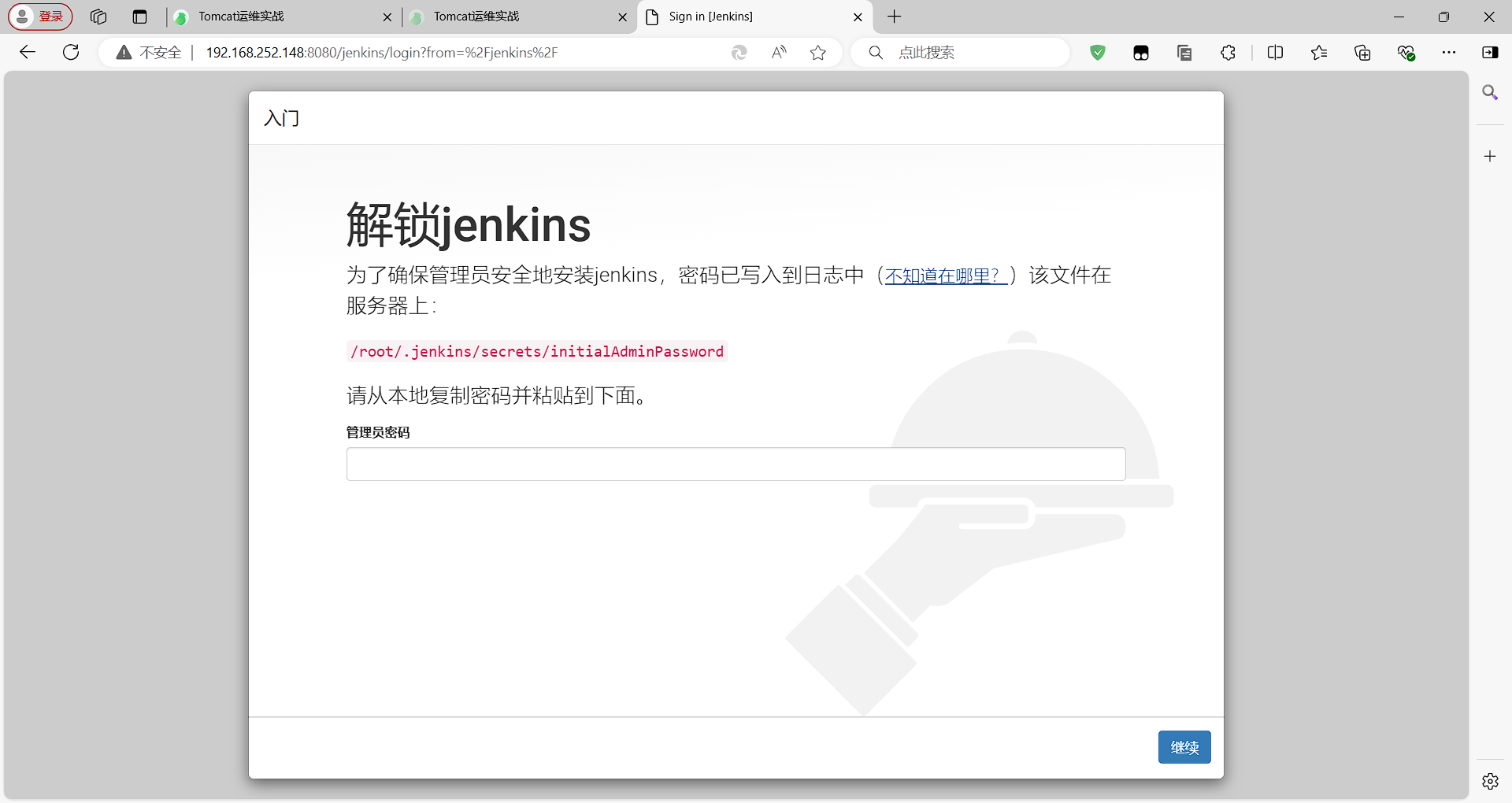The height and width of the screenshot is (803, 1512).
Task: Click the initialAdminPassword file path text
Action: click(x=537, y=352)
